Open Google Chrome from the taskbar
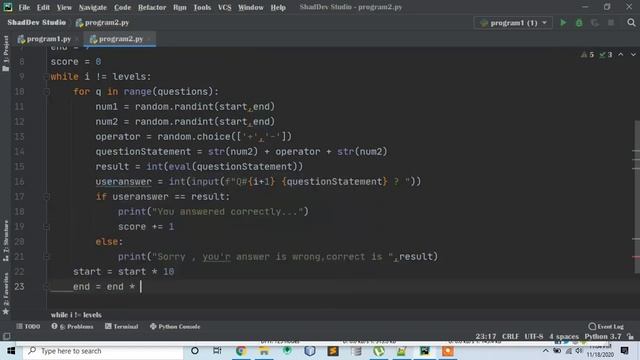640x360 pixels. coord(241,351)
